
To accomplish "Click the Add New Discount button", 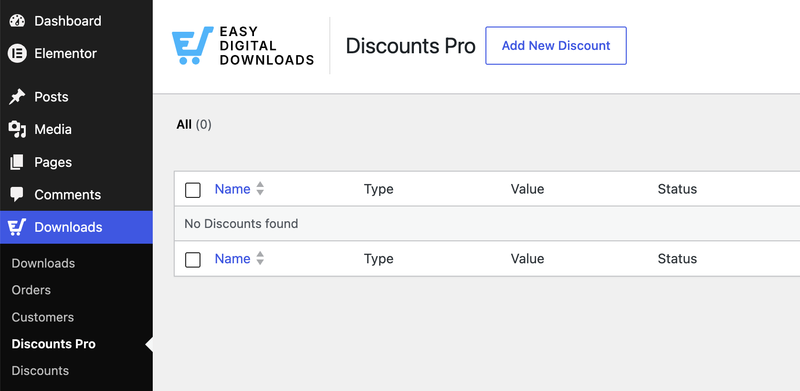I will point(556,45).
